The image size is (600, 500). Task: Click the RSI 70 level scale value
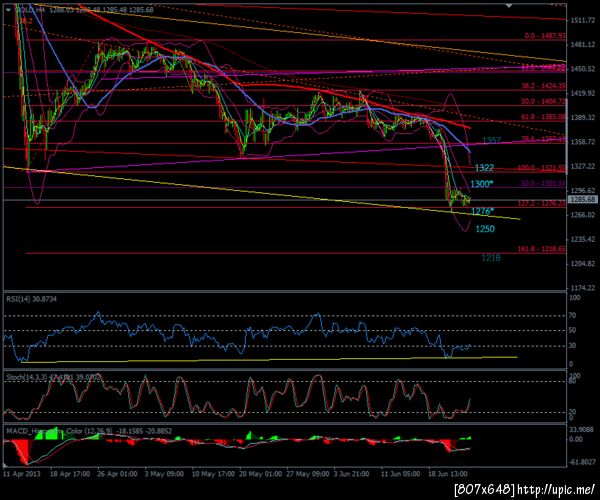point(573,316)
